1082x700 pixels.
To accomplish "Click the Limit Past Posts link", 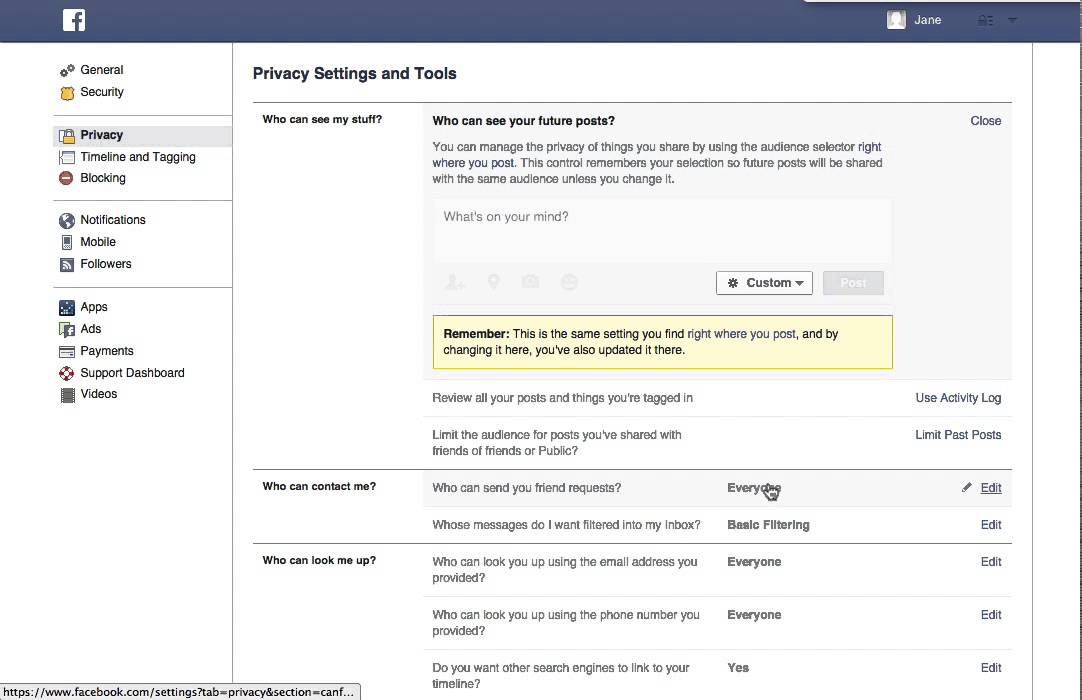I will pos(958,435).
